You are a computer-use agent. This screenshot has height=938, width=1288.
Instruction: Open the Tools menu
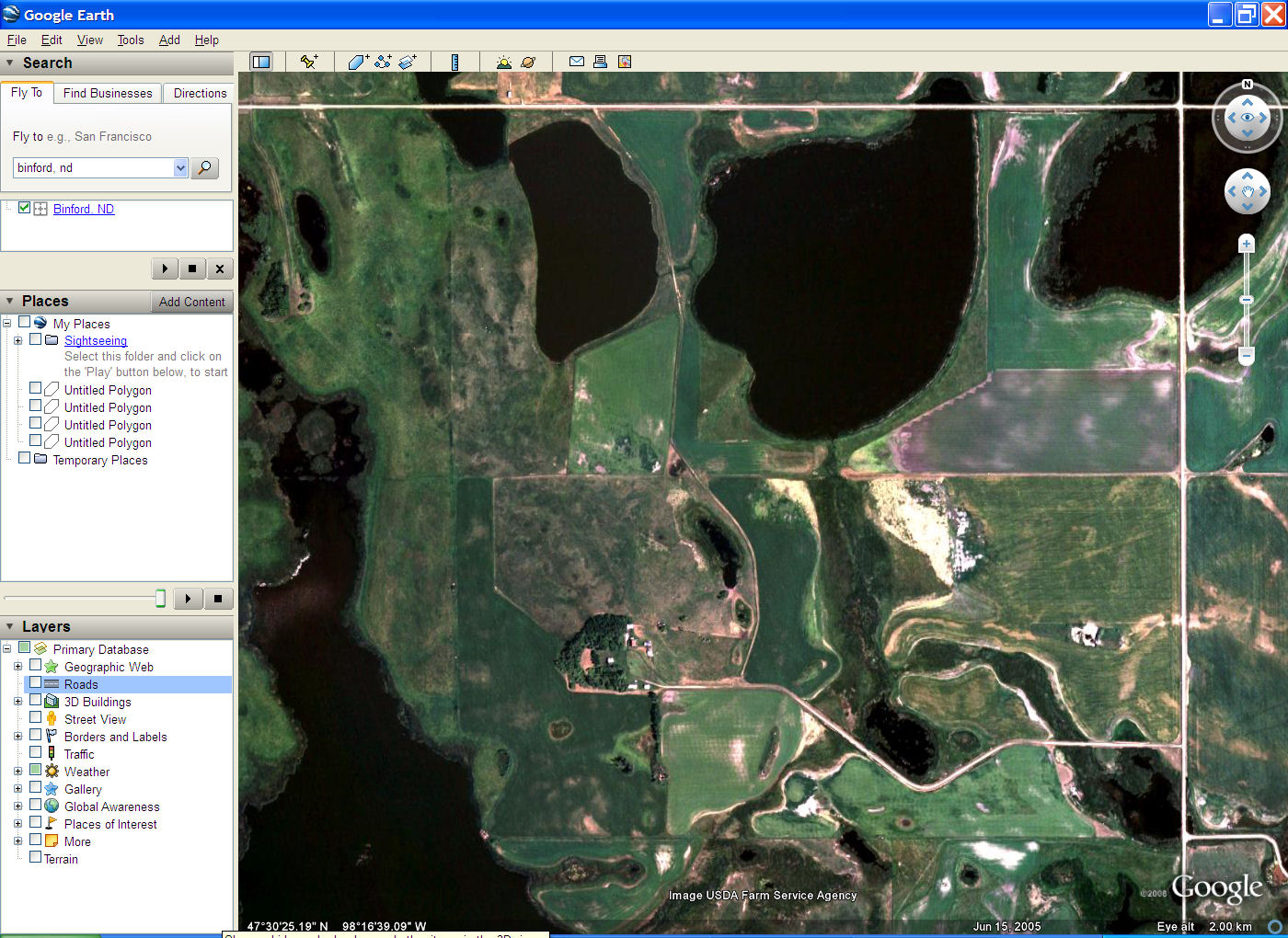131,40
